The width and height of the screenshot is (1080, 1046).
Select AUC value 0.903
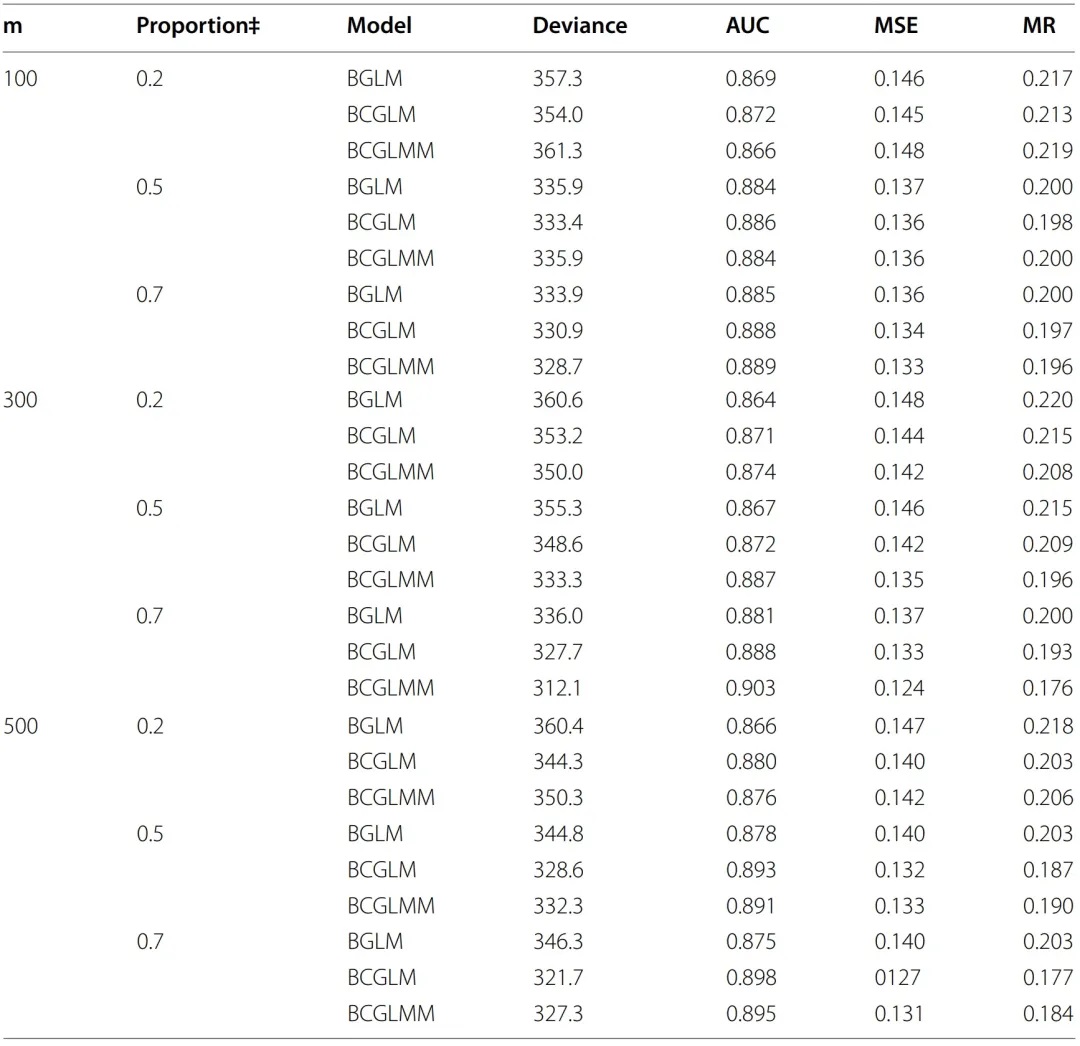[x=750, y=688]
